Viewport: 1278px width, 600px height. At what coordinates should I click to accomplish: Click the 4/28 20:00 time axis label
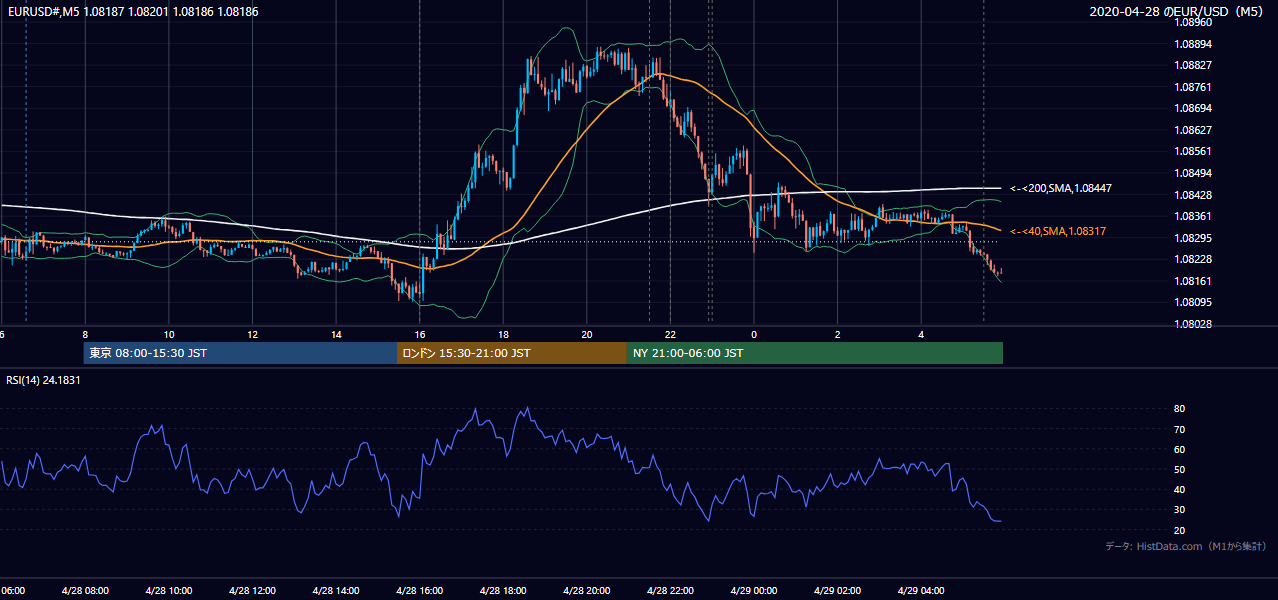coord(587,590)
